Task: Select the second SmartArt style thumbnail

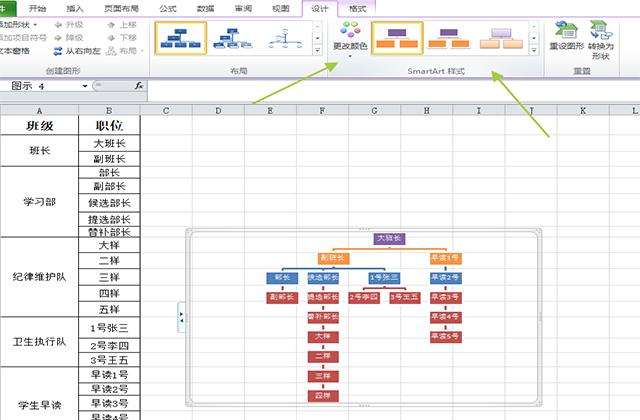Action: tap(449, 38)
